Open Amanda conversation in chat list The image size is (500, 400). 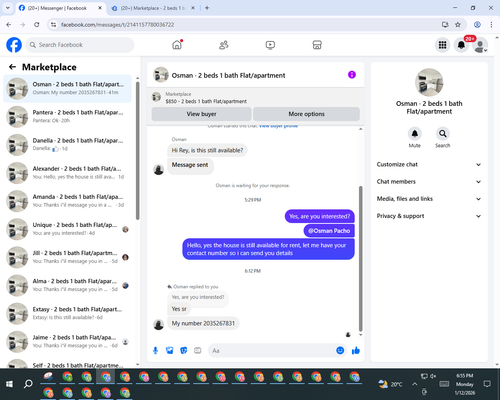coord(67,201)
